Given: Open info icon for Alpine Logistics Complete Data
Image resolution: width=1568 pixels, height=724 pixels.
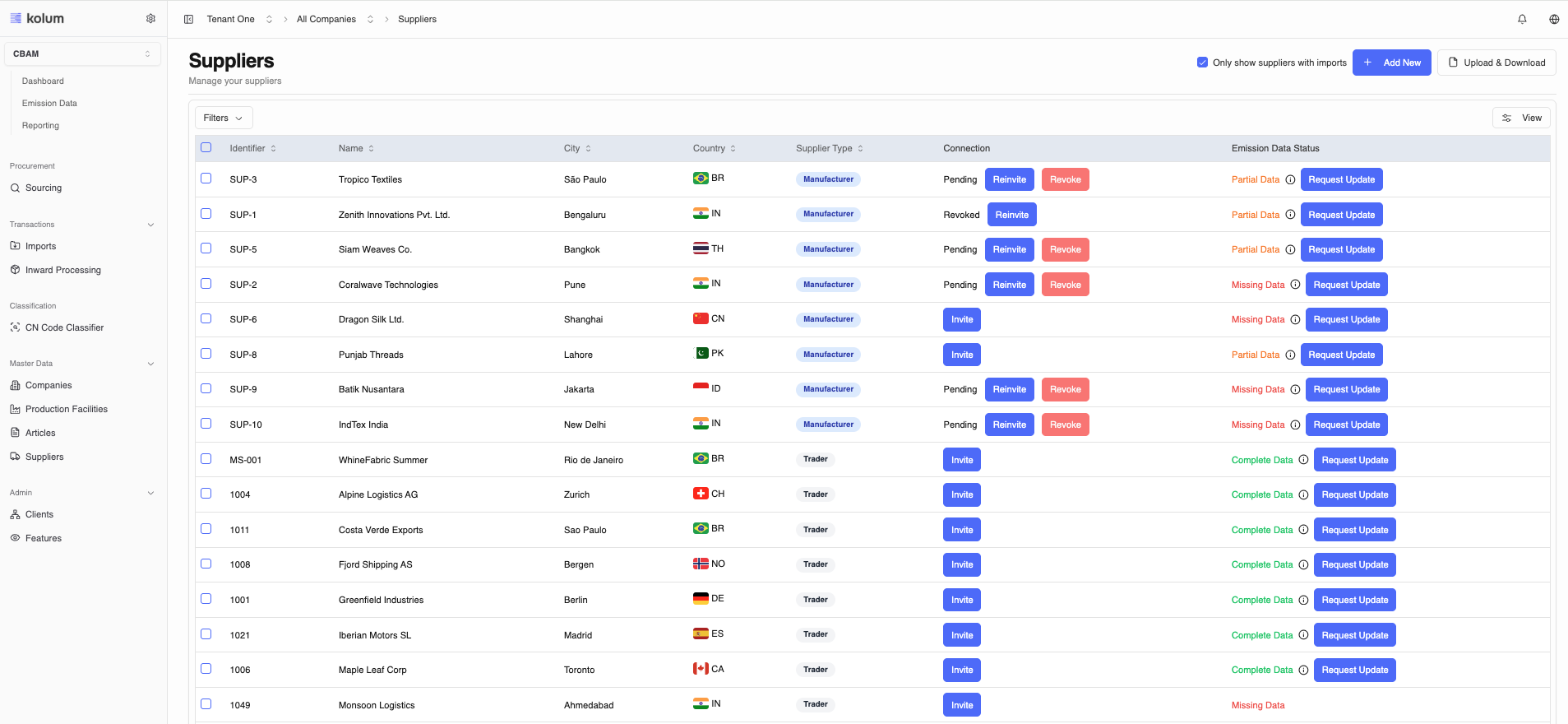Looking at the screenshot, I should 1303,494.
